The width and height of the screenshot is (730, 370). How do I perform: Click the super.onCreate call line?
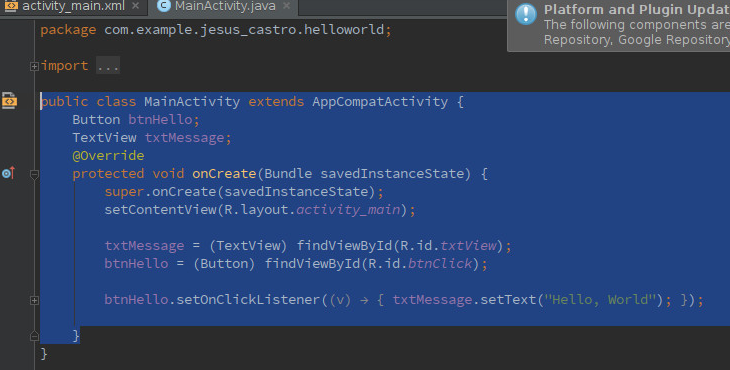pos(244,192)
